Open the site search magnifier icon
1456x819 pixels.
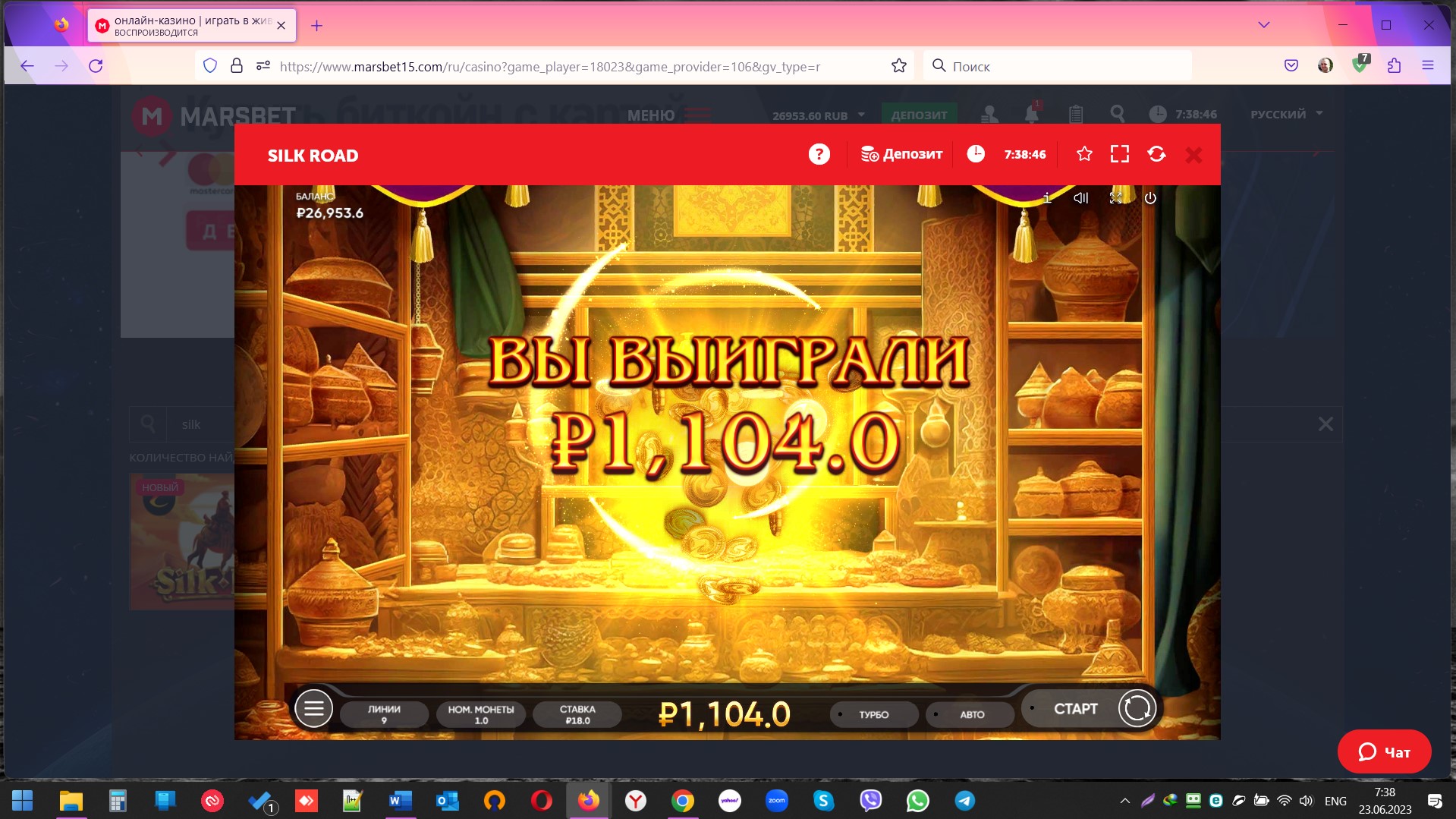(1117, 114)
